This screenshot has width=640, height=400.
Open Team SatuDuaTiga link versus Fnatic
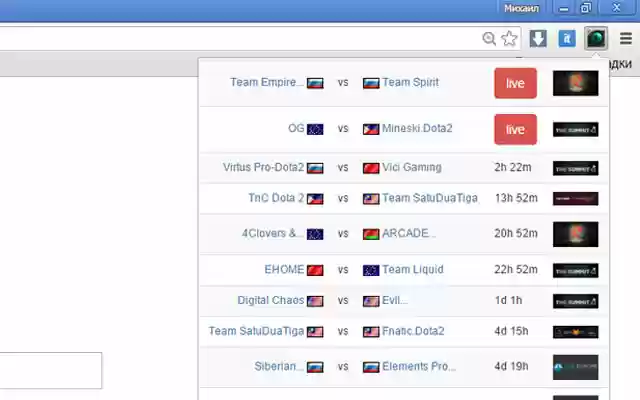256,331
